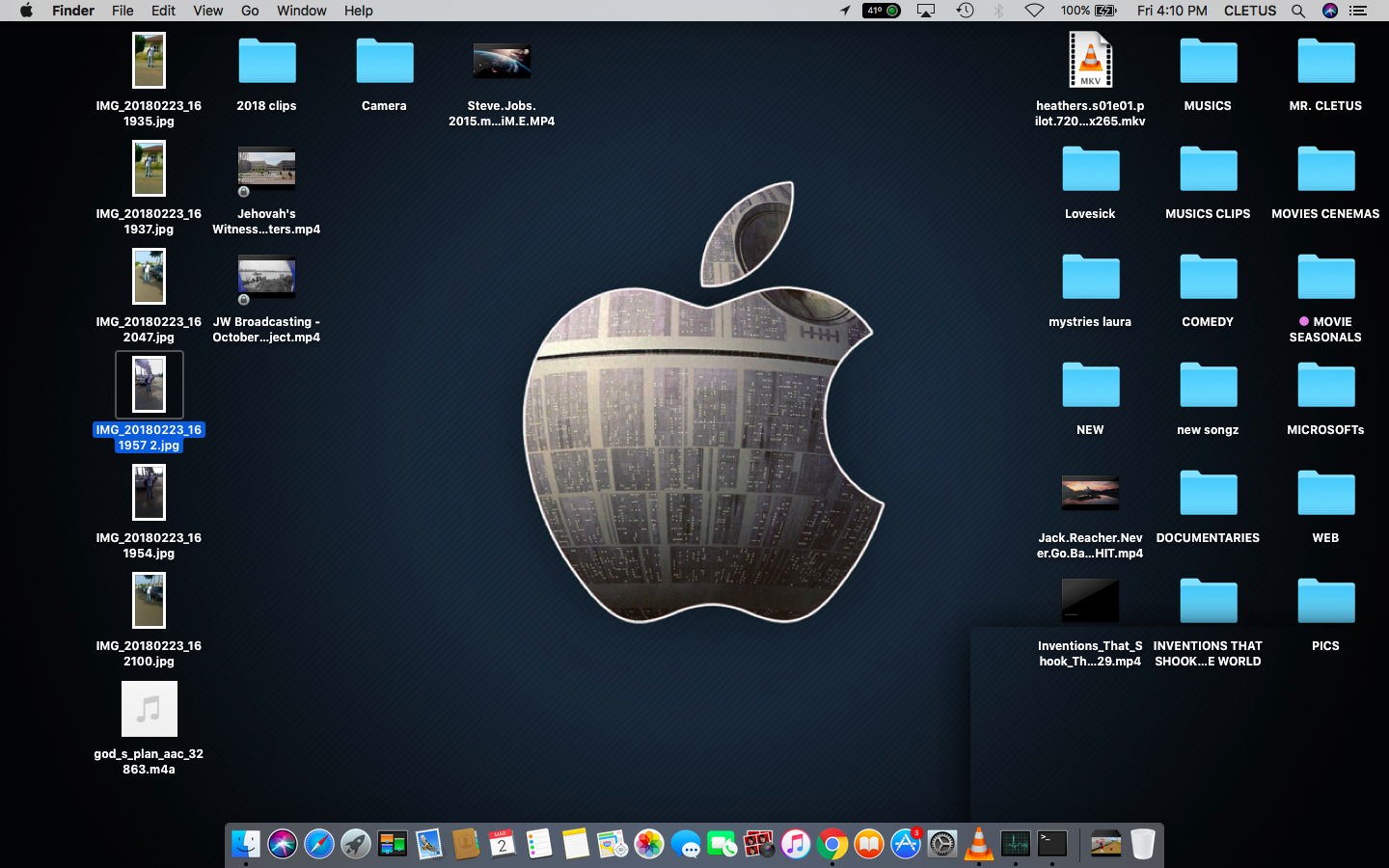Image resolution: width=1389 pixels, height=868 pixels.
Task: Open Terminal in the Dock
Action: (1052, 845)
